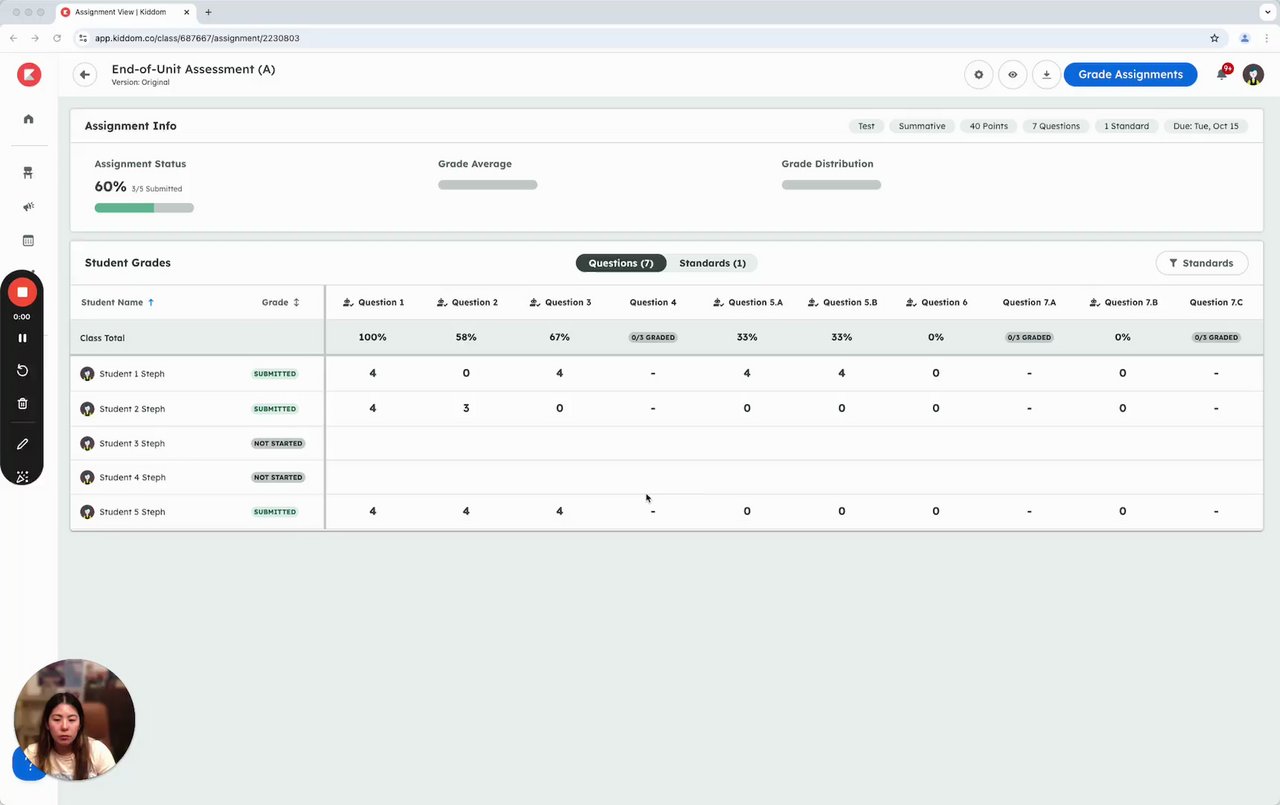
Task: Go back using the arrow button
Action: [x=85, y=74]
